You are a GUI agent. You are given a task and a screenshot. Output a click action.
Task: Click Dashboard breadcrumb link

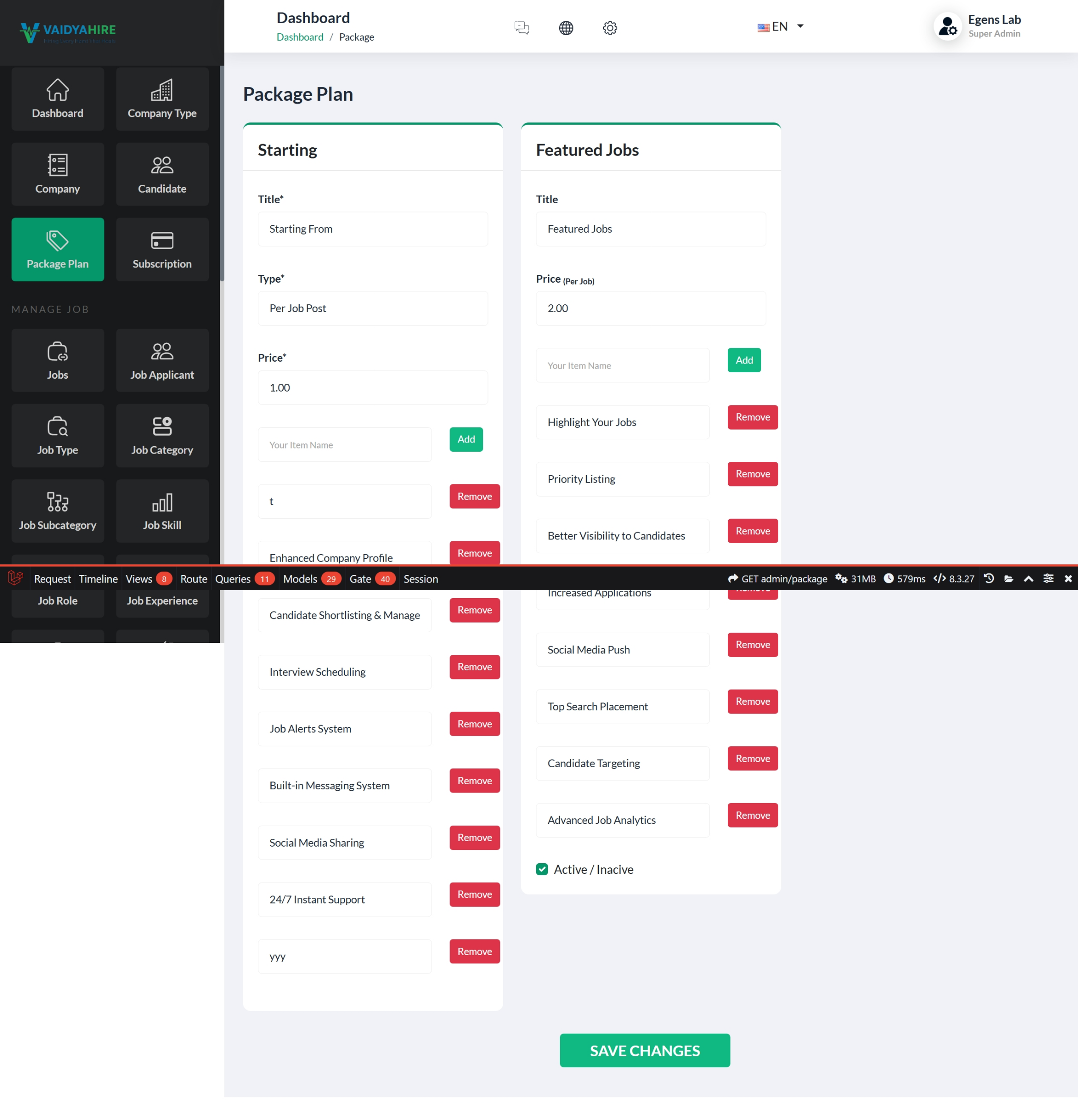tap(299, 37)
